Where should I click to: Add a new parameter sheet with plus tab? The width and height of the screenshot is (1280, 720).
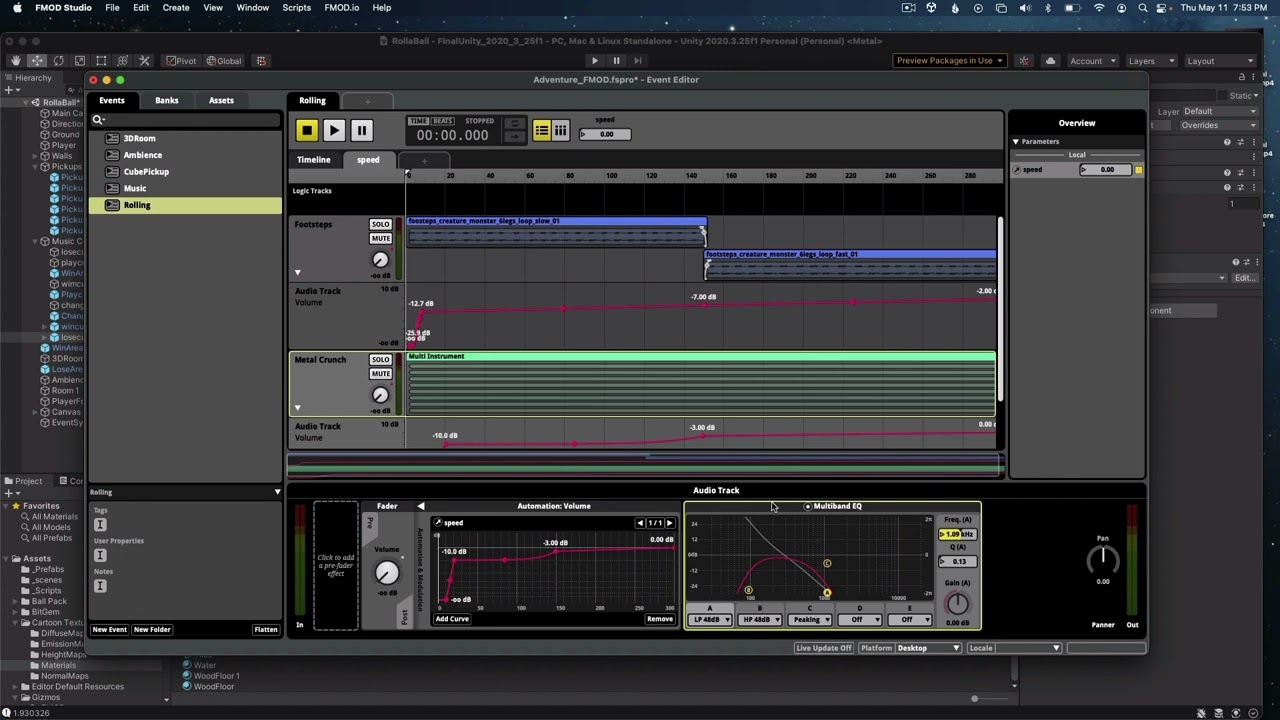[423, 160]
